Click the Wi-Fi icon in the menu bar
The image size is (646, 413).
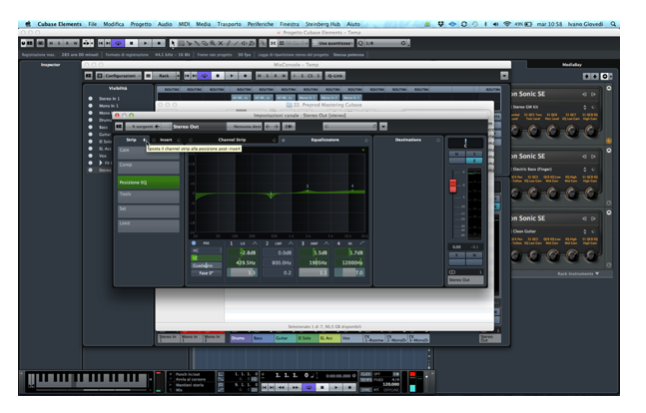click(x=507, y=24)
